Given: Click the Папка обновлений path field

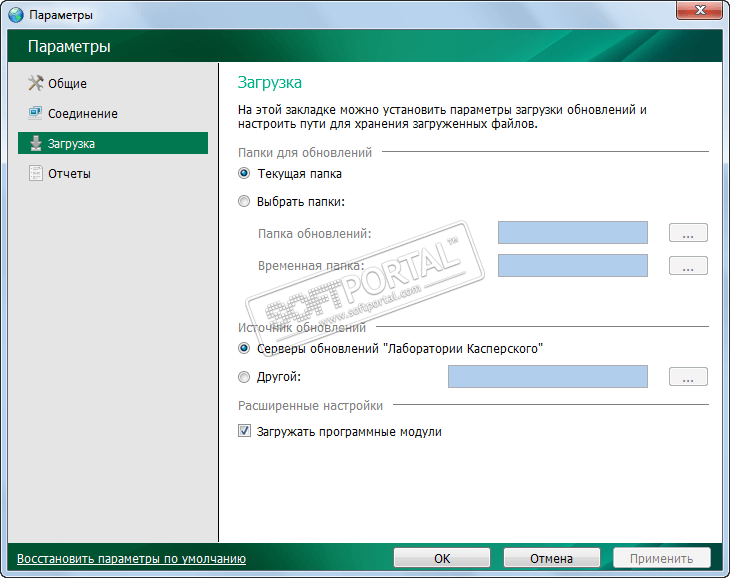Looking at the screenshot, I should 573,233.
